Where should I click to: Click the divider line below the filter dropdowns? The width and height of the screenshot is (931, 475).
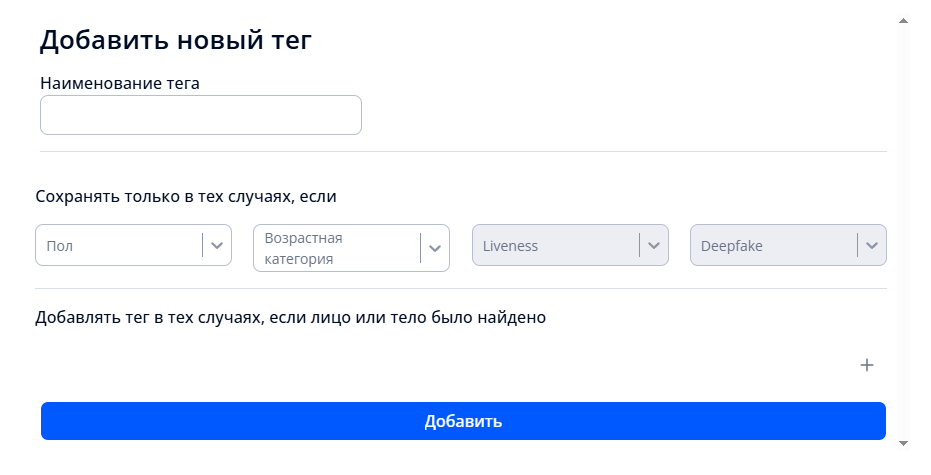click(463, 289)
